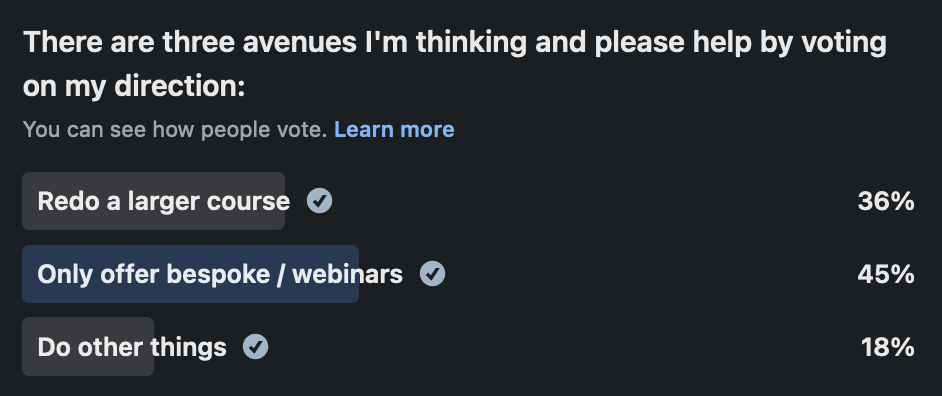Click the 45% result value
This screenshot has width=942, height=396.
[x=886, y=274]
